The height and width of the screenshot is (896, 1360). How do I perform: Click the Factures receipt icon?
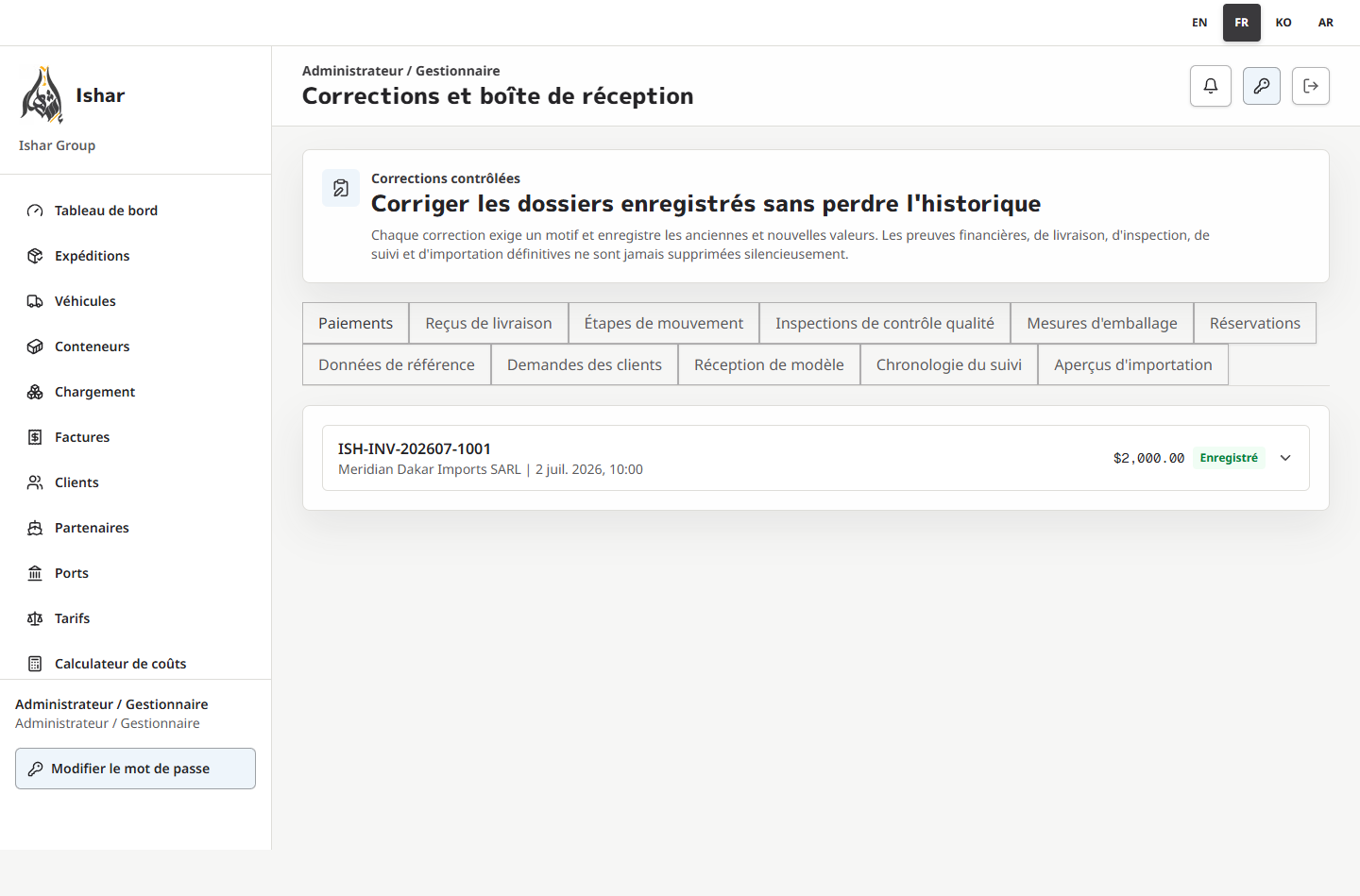tap(35, 437)
